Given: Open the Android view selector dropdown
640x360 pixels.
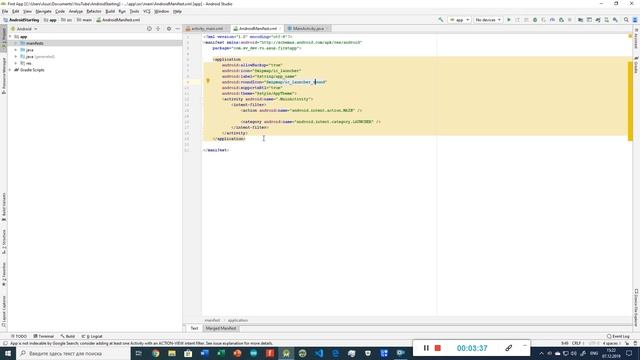Looking at the screenshot, I should 24,29.
